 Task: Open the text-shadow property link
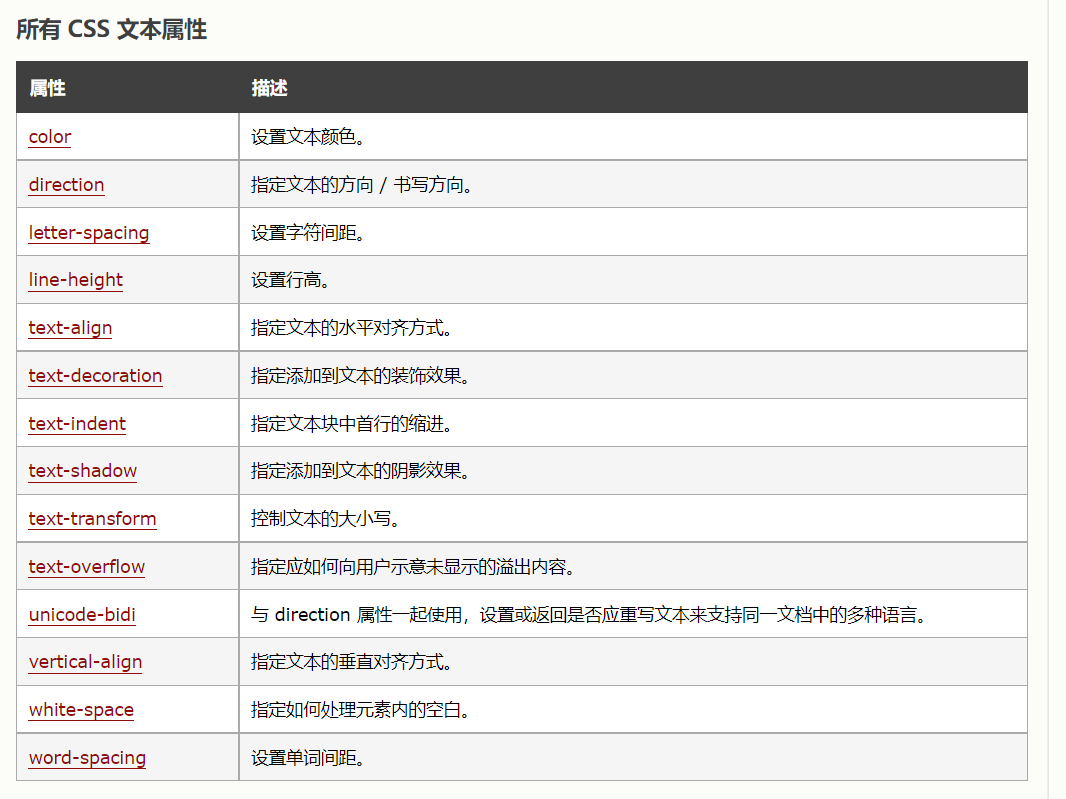tap(83, 471)
